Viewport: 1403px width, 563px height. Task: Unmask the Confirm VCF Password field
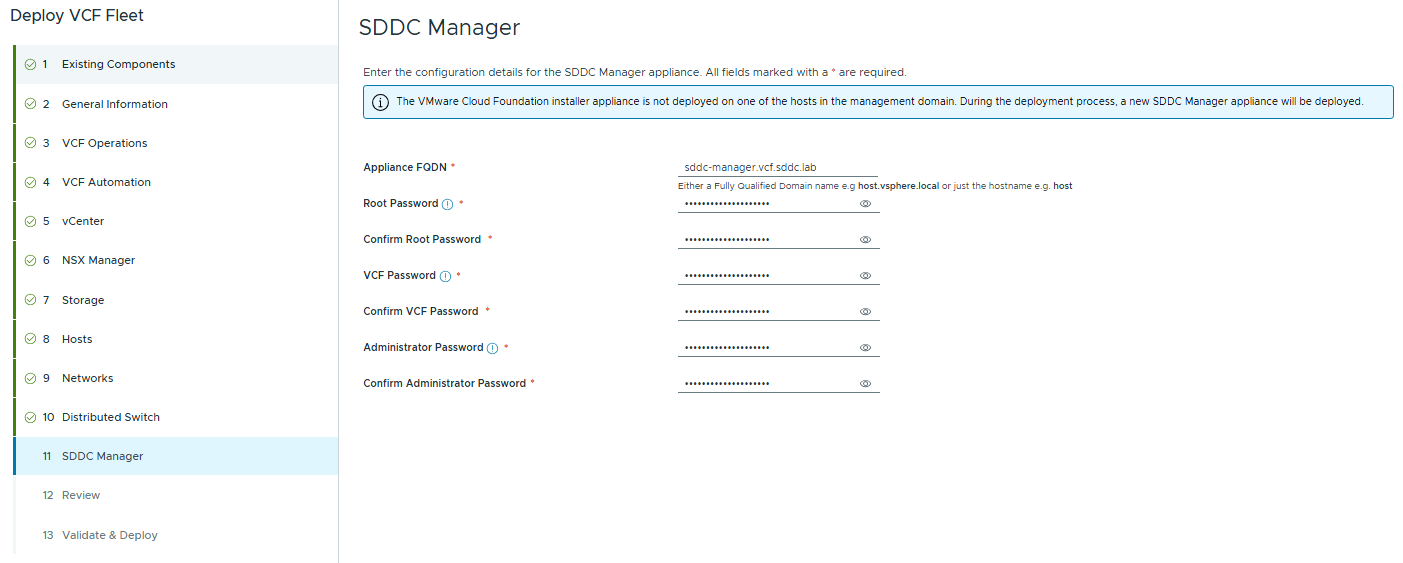(x=865, y=312)
